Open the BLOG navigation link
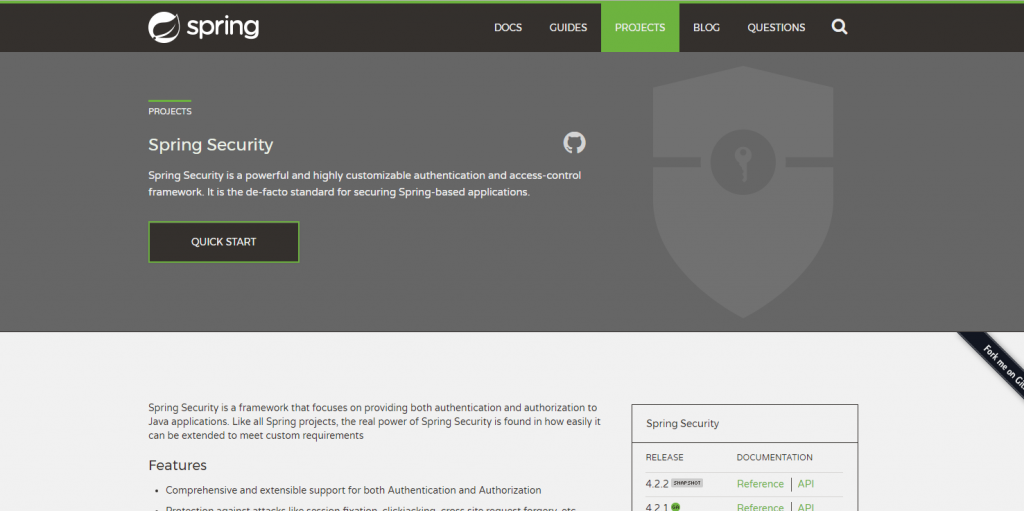The height and width of the screenshot is (511, 1024). 706,28
